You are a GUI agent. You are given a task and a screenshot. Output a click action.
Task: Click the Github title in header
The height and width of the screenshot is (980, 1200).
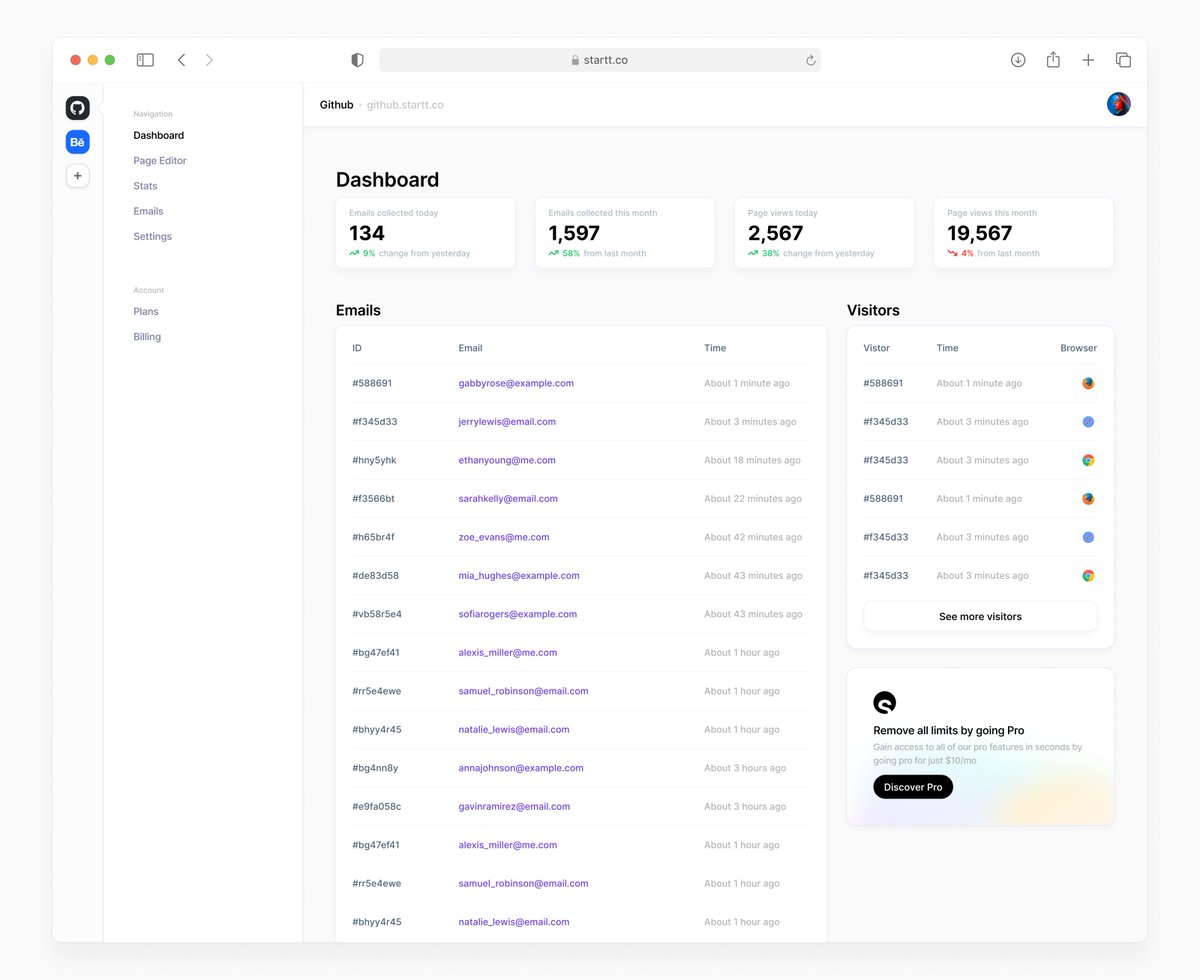point(336,105)
